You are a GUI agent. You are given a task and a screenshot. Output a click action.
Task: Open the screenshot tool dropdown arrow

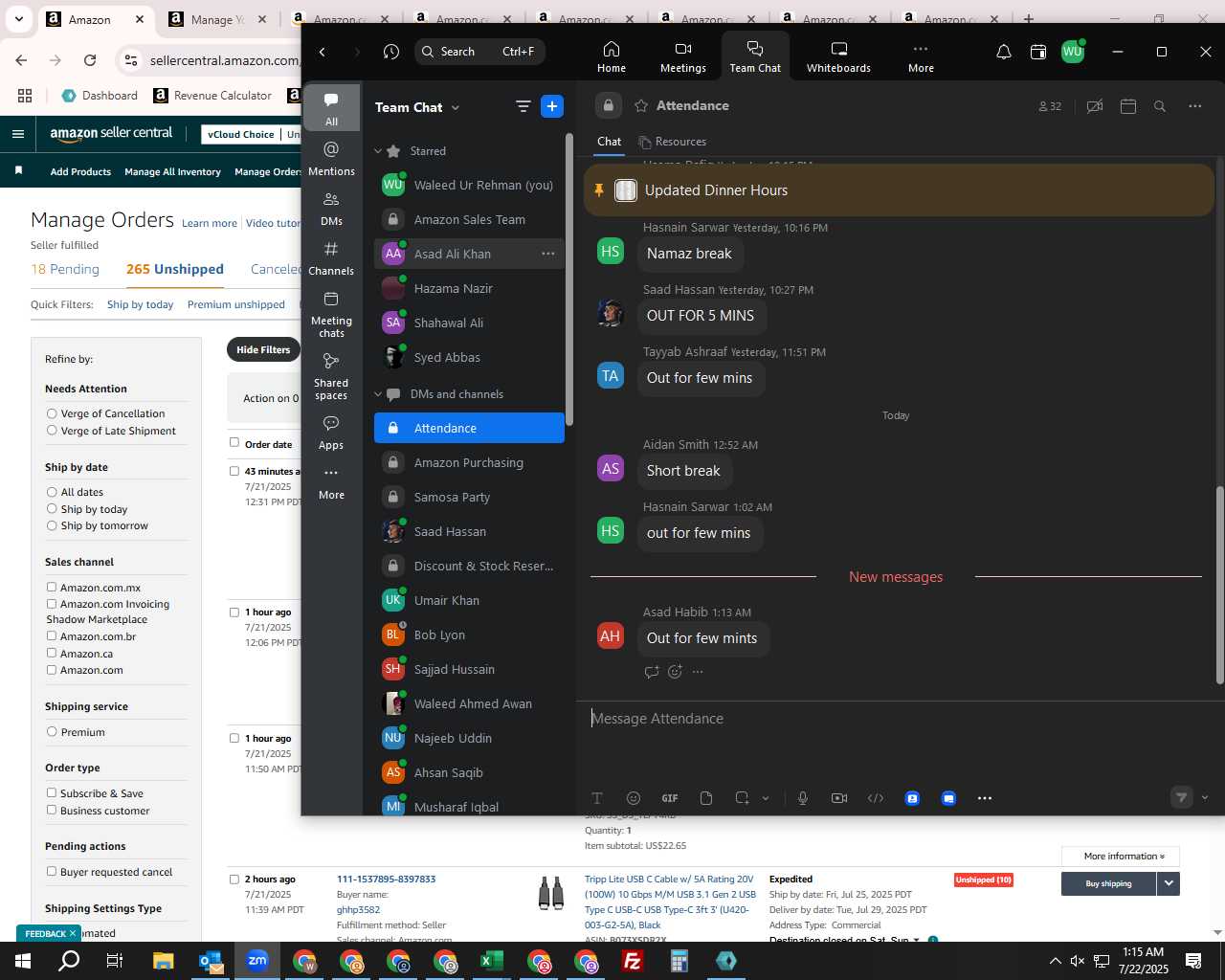(766, 798)
